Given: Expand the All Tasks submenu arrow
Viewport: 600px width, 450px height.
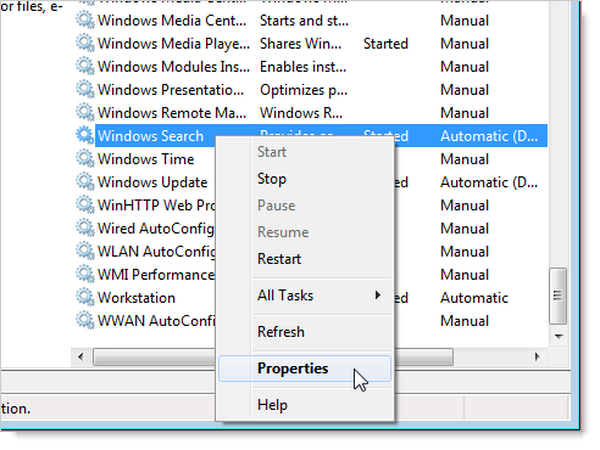Looking at the screenshot, I should 378,295.
